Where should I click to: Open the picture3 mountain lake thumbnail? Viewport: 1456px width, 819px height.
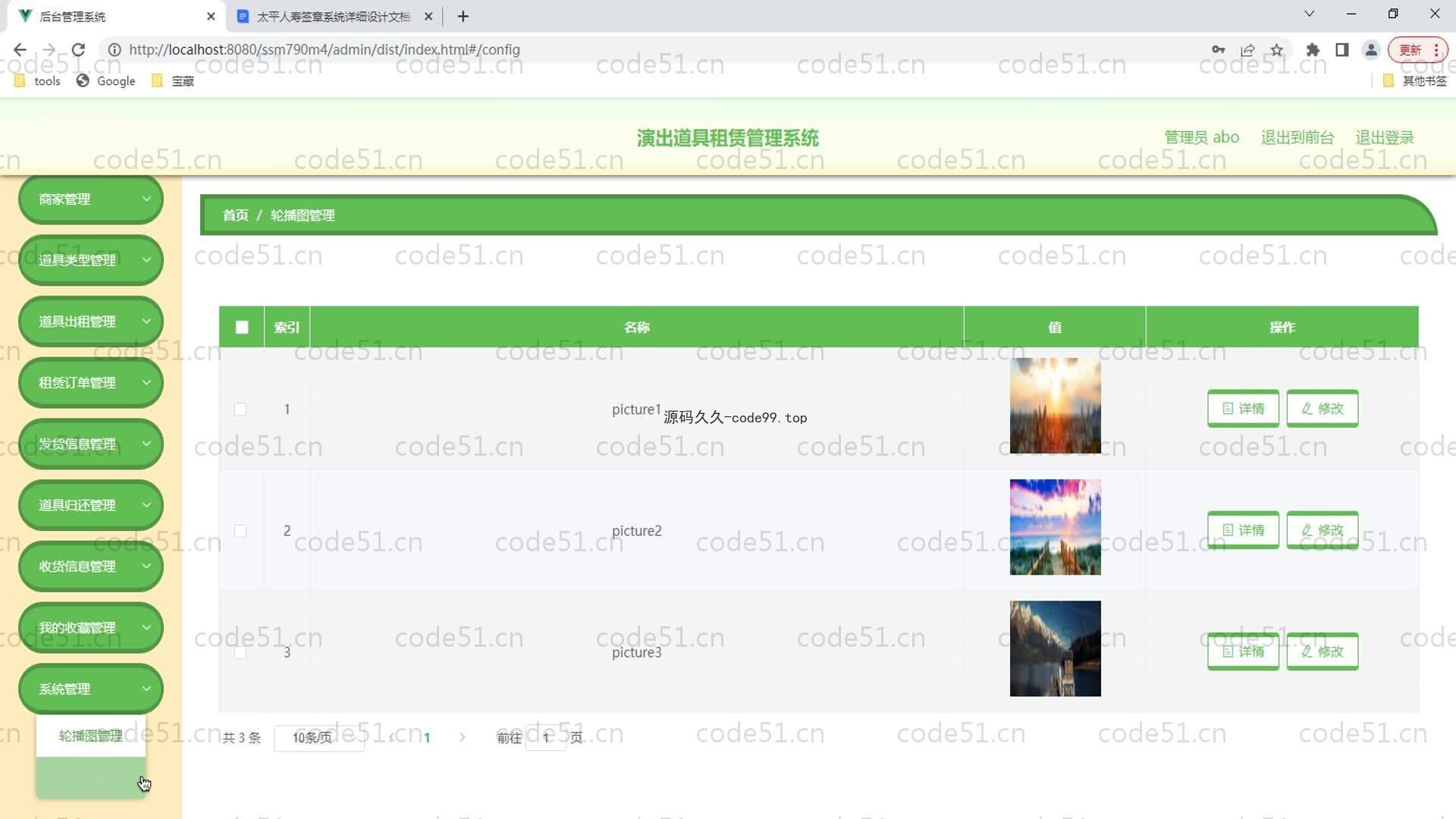1055,648
